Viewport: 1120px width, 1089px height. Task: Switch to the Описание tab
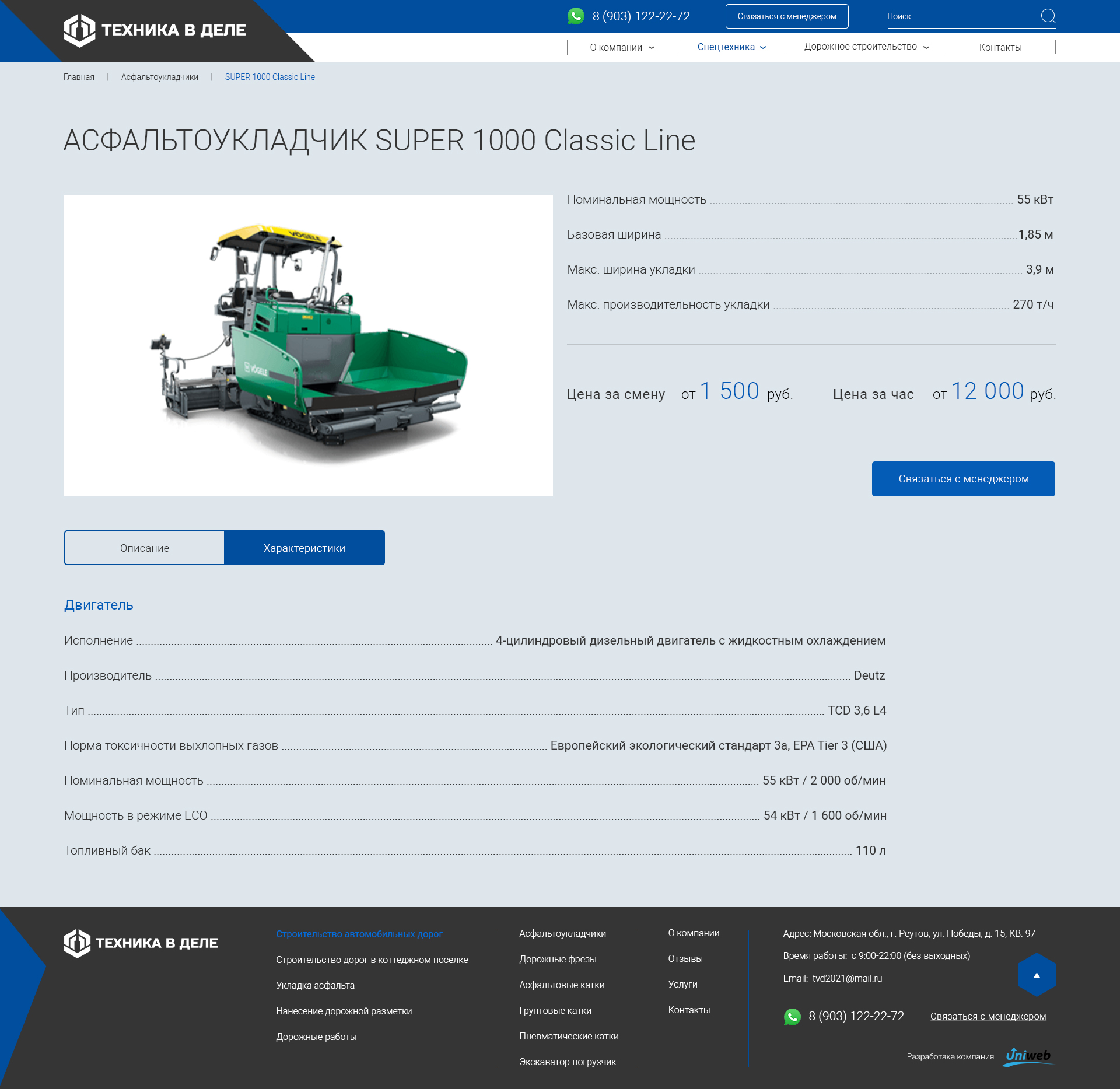[x=145, y=548]
